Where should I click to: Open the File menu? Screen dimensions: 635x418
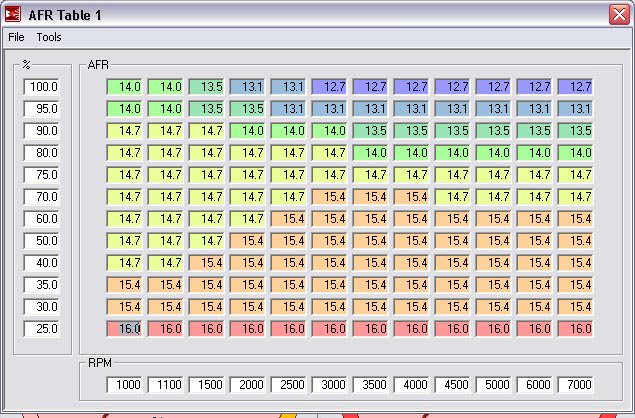16,37
